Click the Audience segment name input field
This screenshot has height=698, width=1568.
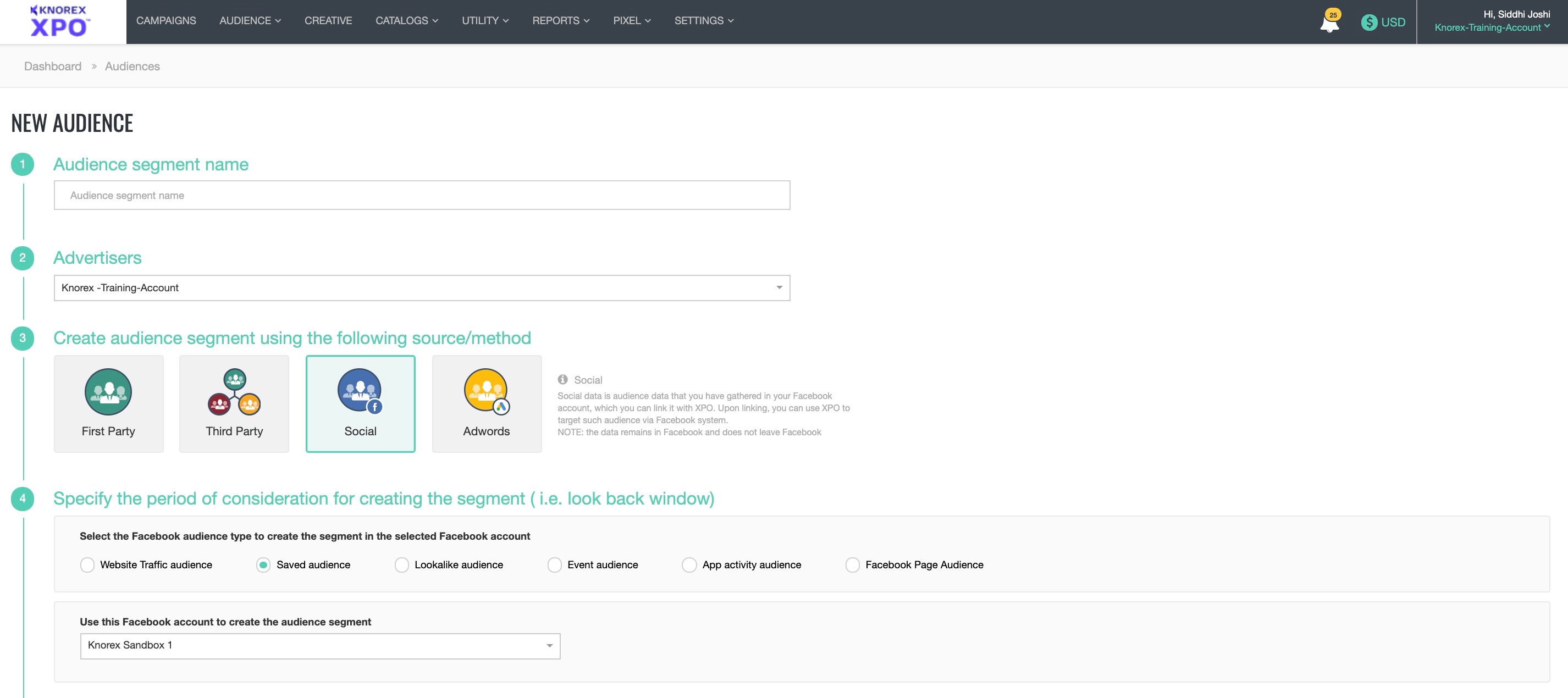[x=422, y=195]
